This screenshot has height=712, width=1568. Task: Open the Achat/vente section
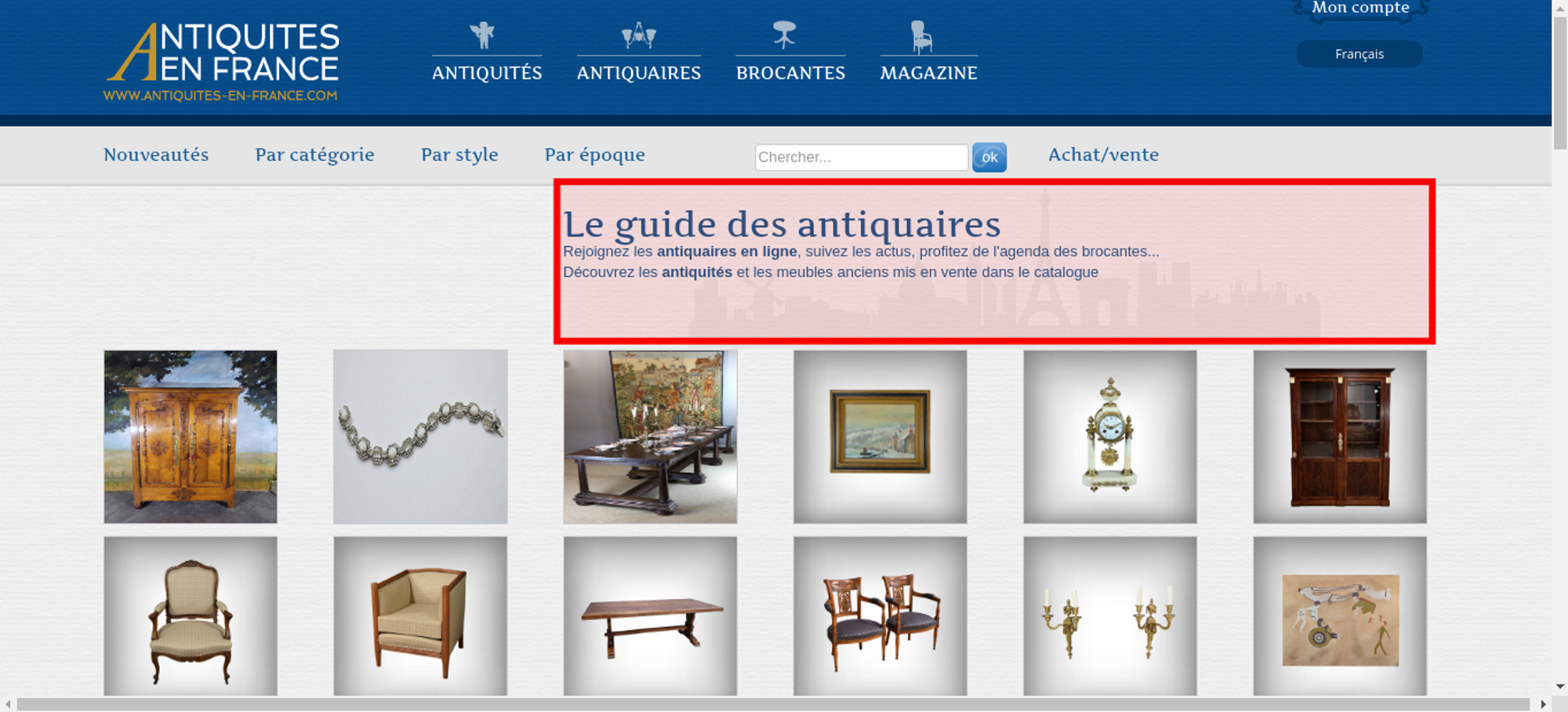[x=1104, y=154]
